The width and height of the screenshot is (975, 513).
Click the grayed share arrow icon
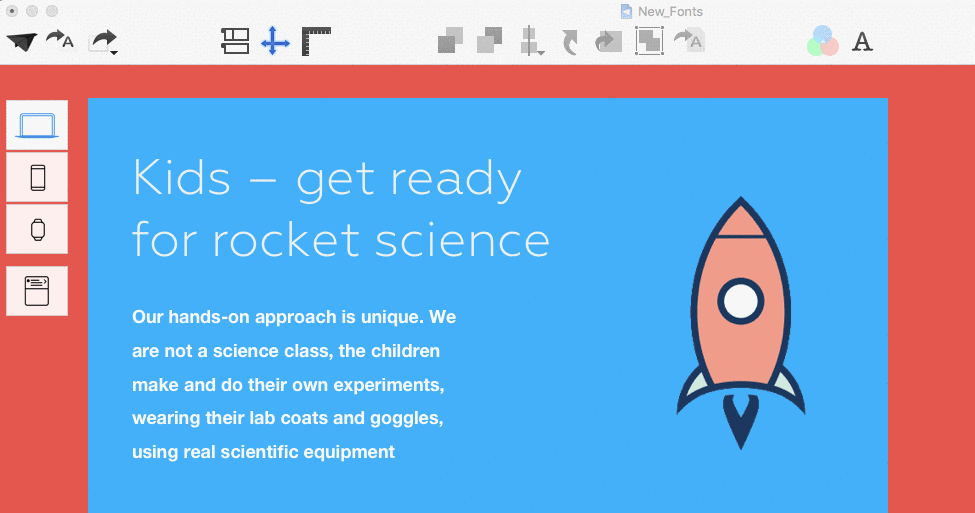tap(608, 42)
